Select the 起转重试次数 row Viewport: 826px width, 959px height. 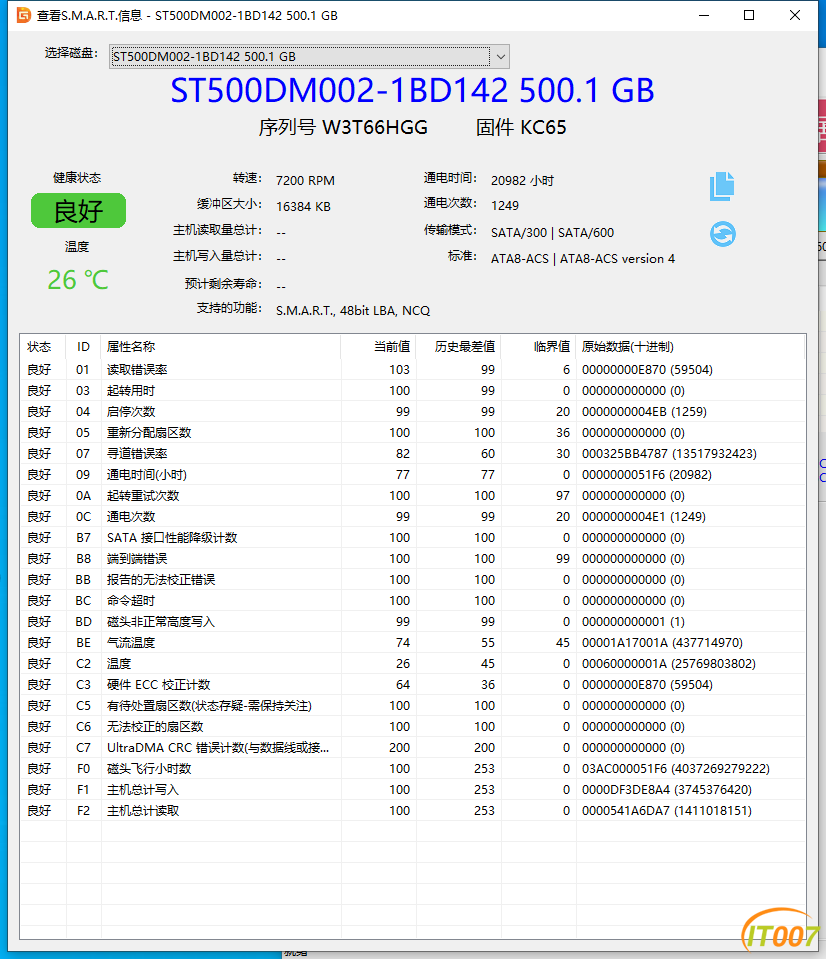(413, 495)
